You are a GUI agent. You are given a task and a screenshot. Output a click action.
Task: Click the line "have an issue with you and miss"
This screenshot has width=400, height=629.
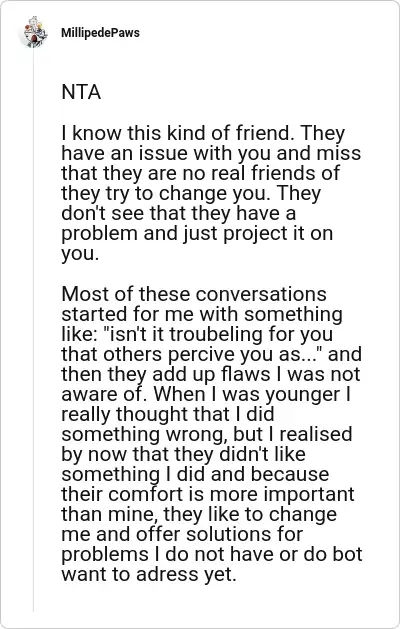pos(211,153)
